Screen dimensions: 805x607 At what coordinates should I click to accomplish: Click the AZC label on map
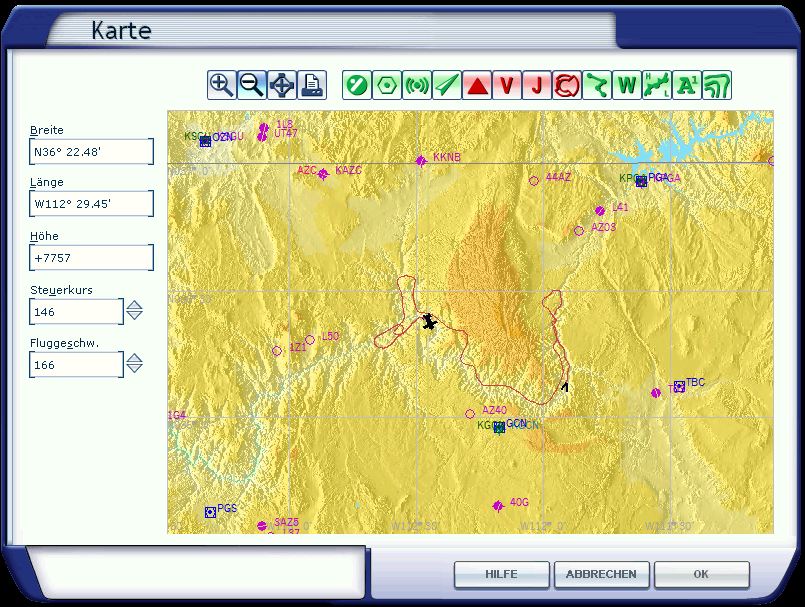point(306,170)
